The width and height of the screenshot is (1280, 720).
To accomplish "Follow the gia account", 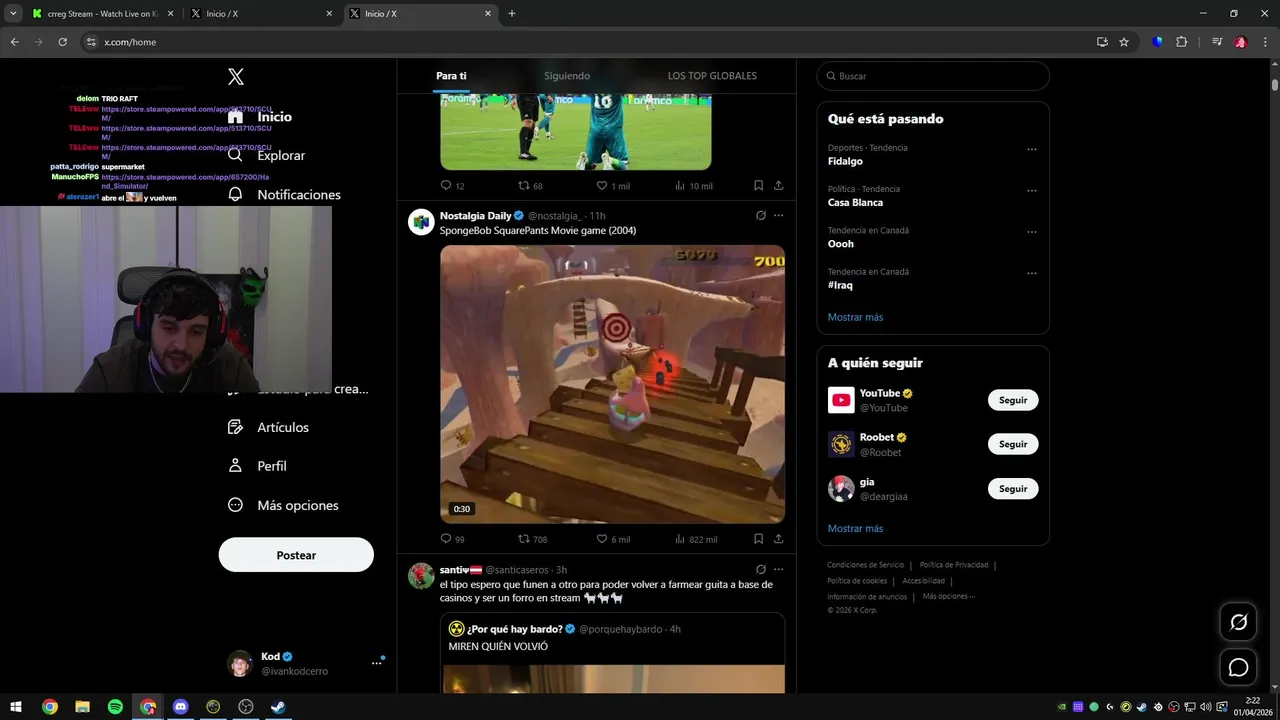I will [1013, 489].
